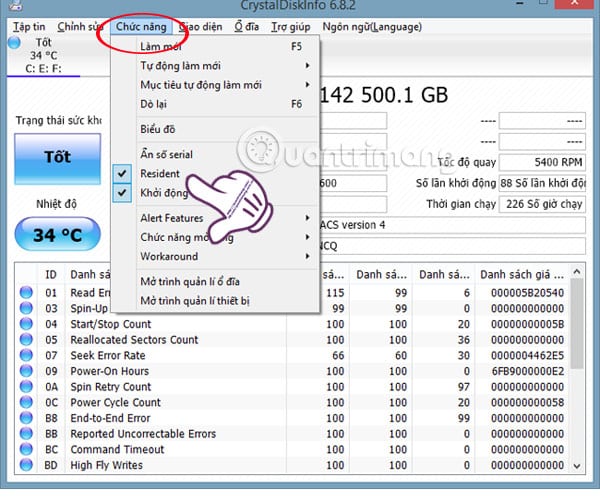This screenshot has height=498, width=600.
Task: Uncheck the Khởi động startup option
Action: tap(122, 193)
